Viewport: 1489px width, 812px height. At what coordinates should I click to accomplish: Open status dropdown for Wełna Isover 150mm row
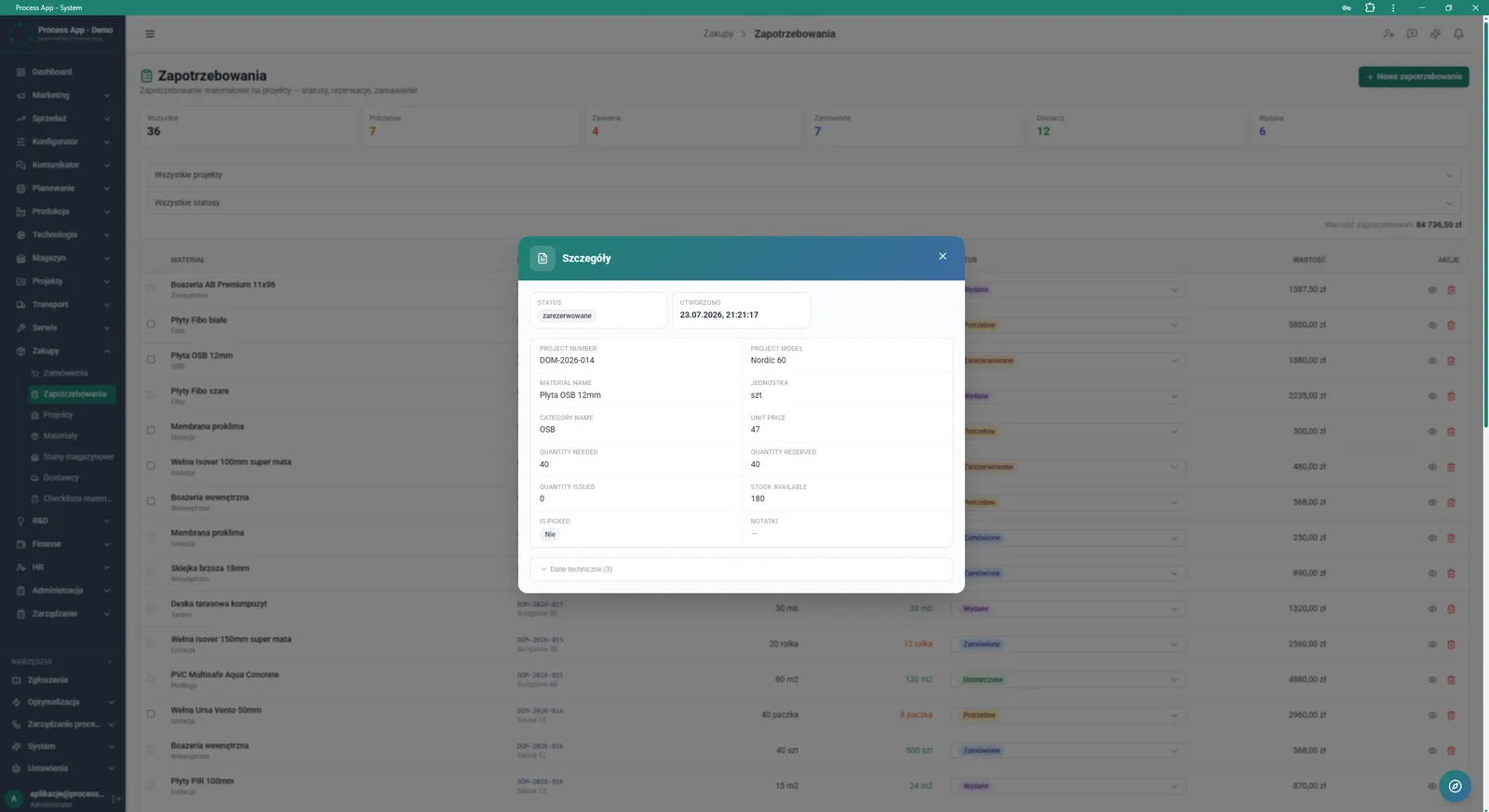(1067, 644)
